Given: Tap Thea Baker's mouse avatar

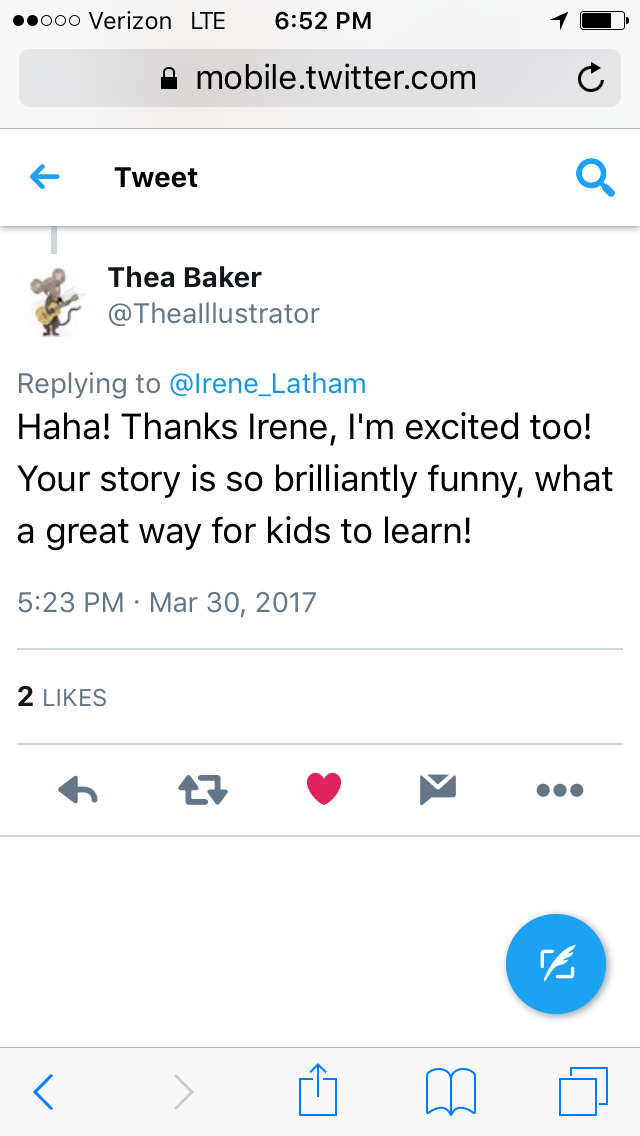Looking at the screenshot, I should 54,301.
